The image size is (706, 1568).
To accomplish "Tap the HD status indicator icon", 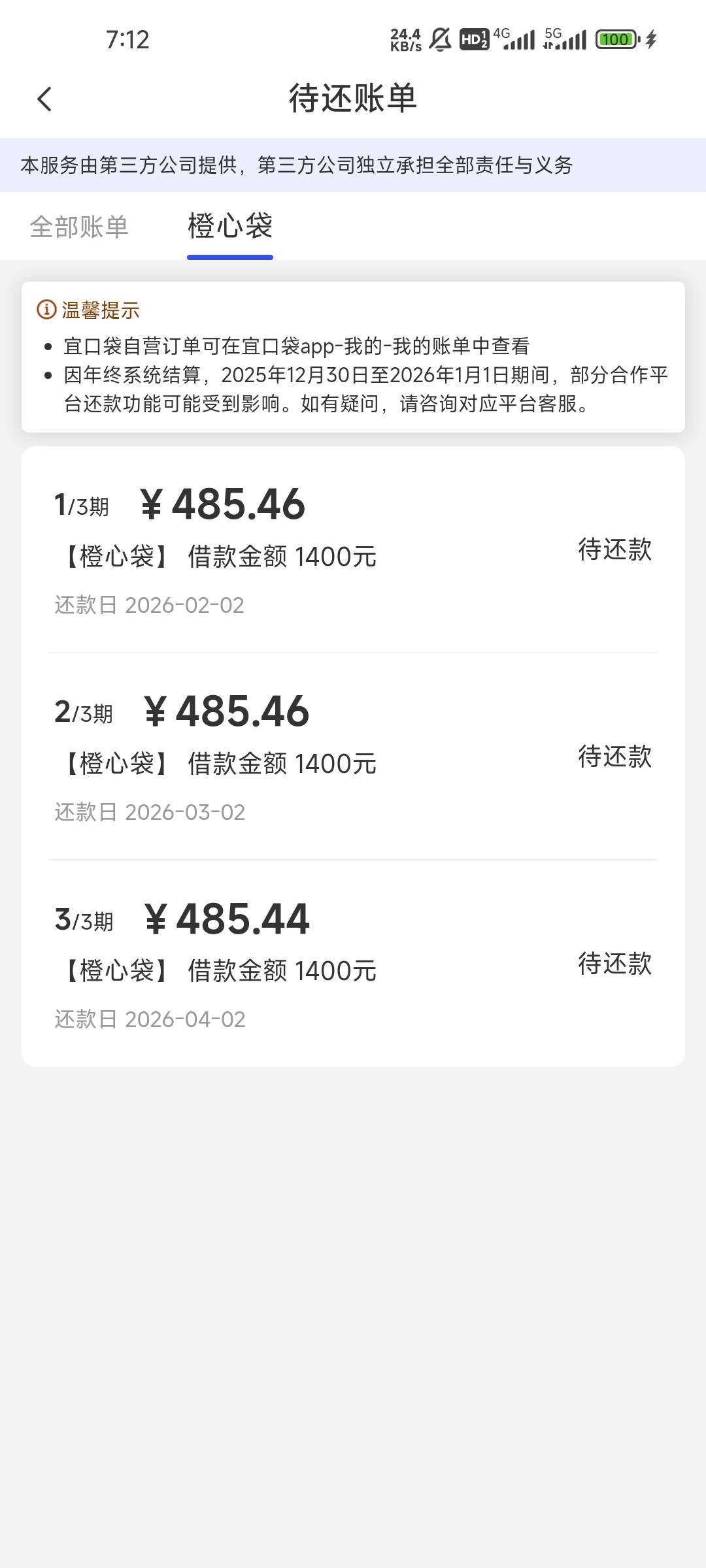I will (x=474, y=40).
